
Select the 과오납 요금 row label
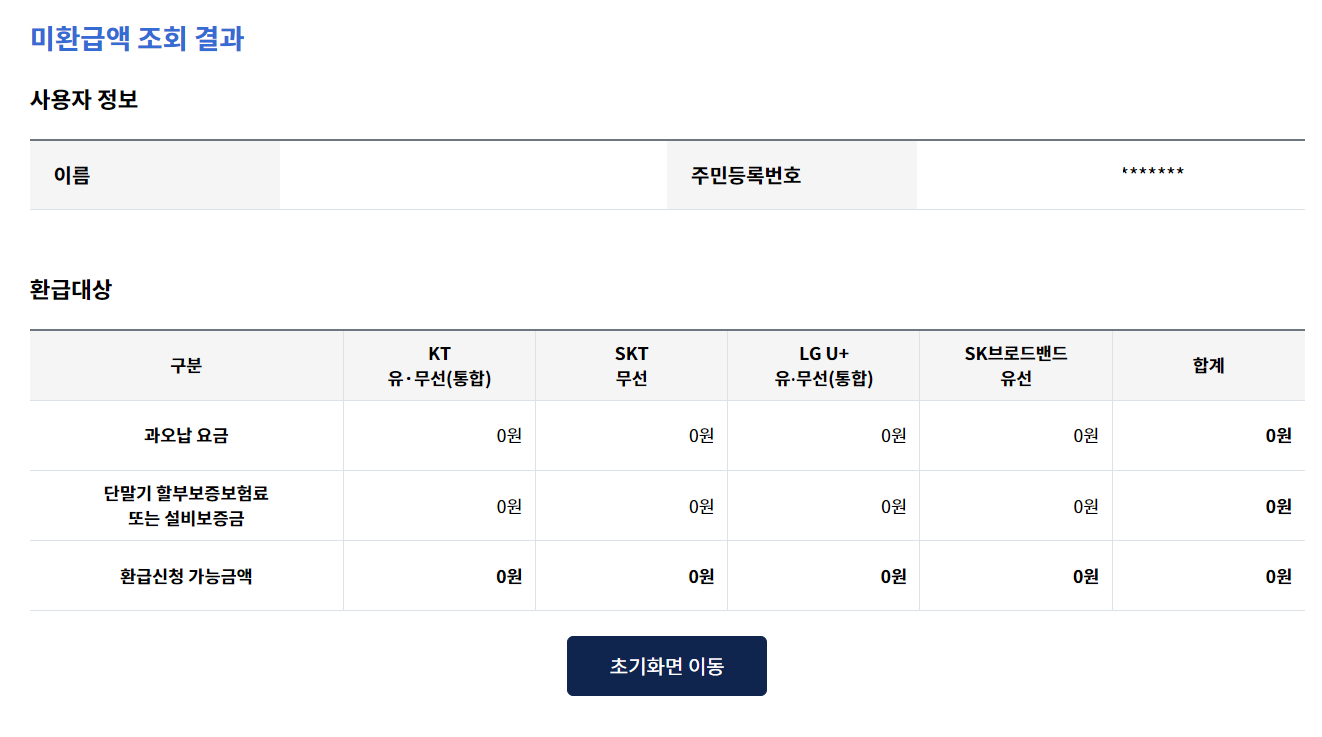[x=186, y=436]
